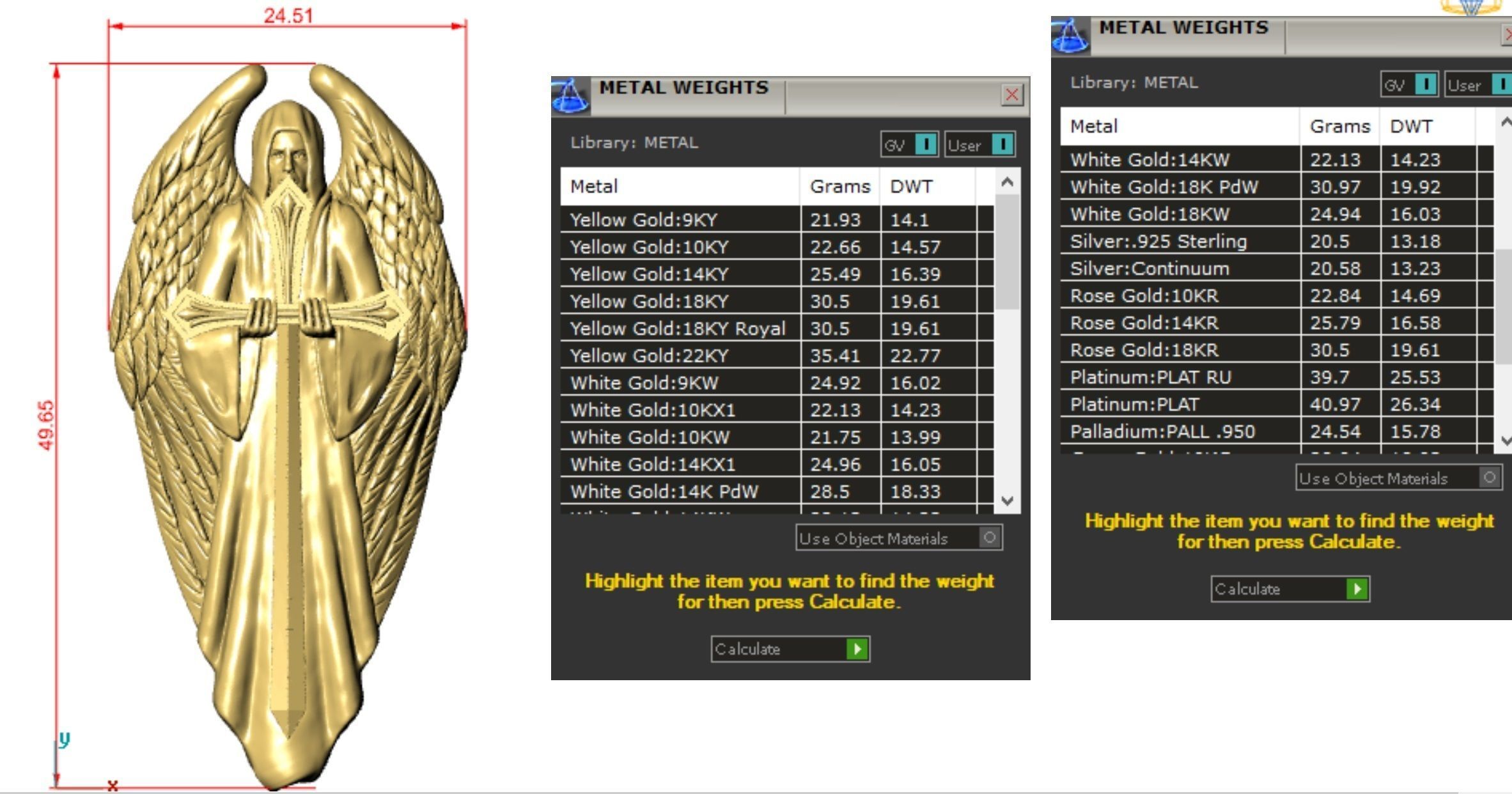Select Silver:Continuum row
The image size is (1512, 794).
1277,269
